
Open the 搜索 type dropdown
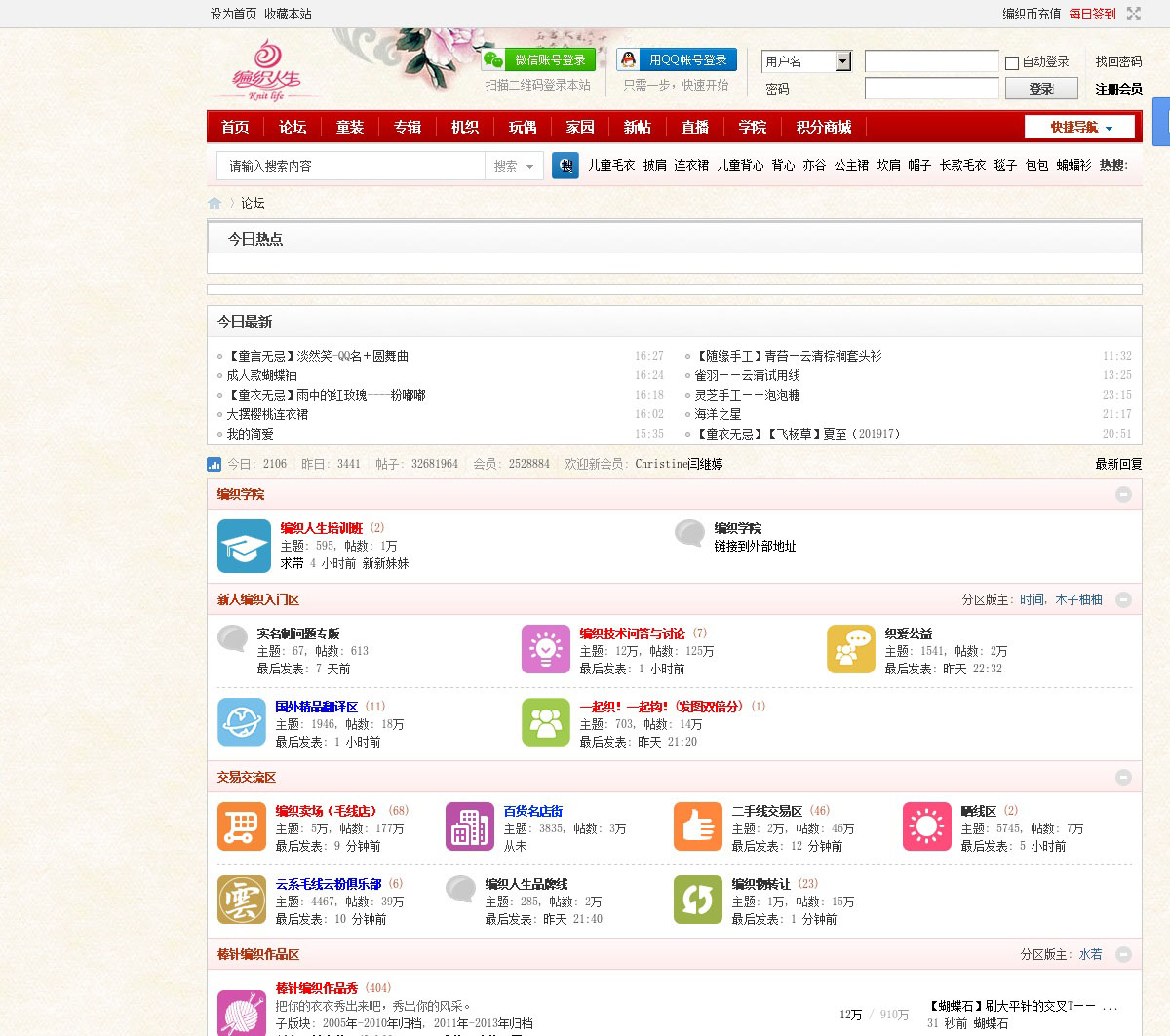click(x=513, y=166)
